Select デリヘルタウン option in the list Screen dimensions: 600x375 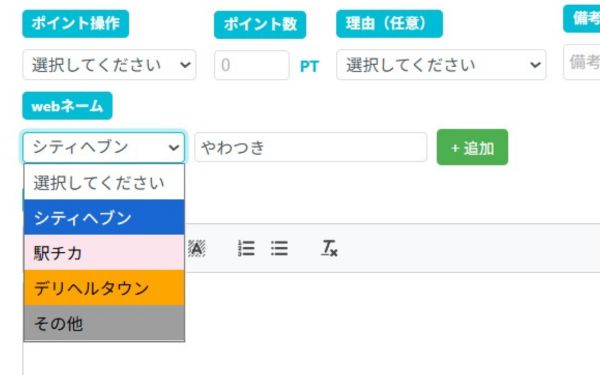pos(104,288)
